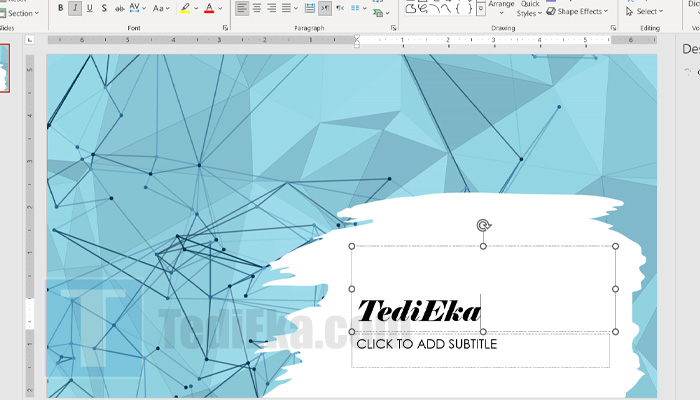The height and width of the screenshot is (400, 700).
Task: Open Change Case menu
Action: click(161, 8)
